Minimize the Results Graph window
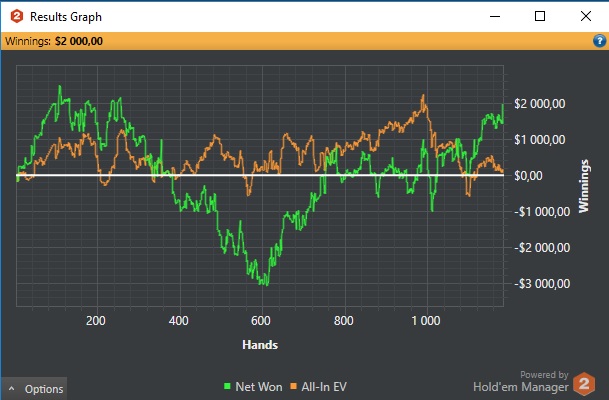The image size is (609, 400). pyautogui.click(x=495, y=16)
